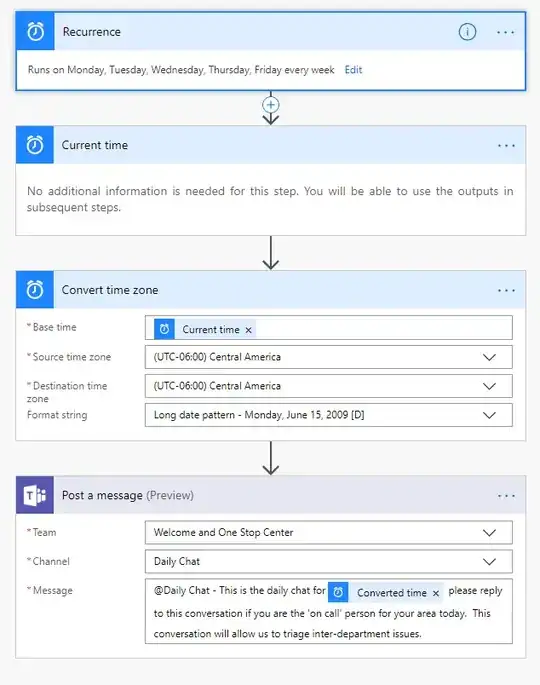Screen dimensions: 540x685
Task: Select the Current time step title
Action: [x=95, y=145]
